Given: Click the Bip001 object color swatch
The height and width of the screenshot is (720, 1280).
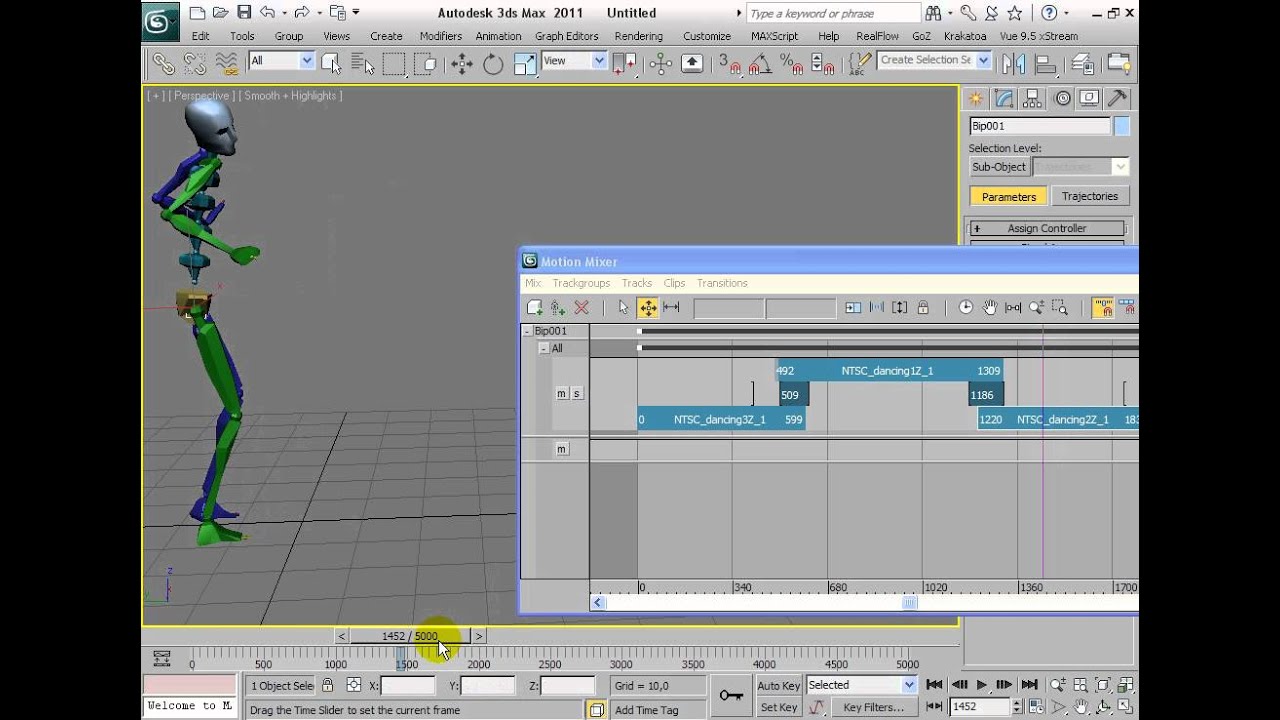Looking at the screenshot, I should click(1122, 126).
